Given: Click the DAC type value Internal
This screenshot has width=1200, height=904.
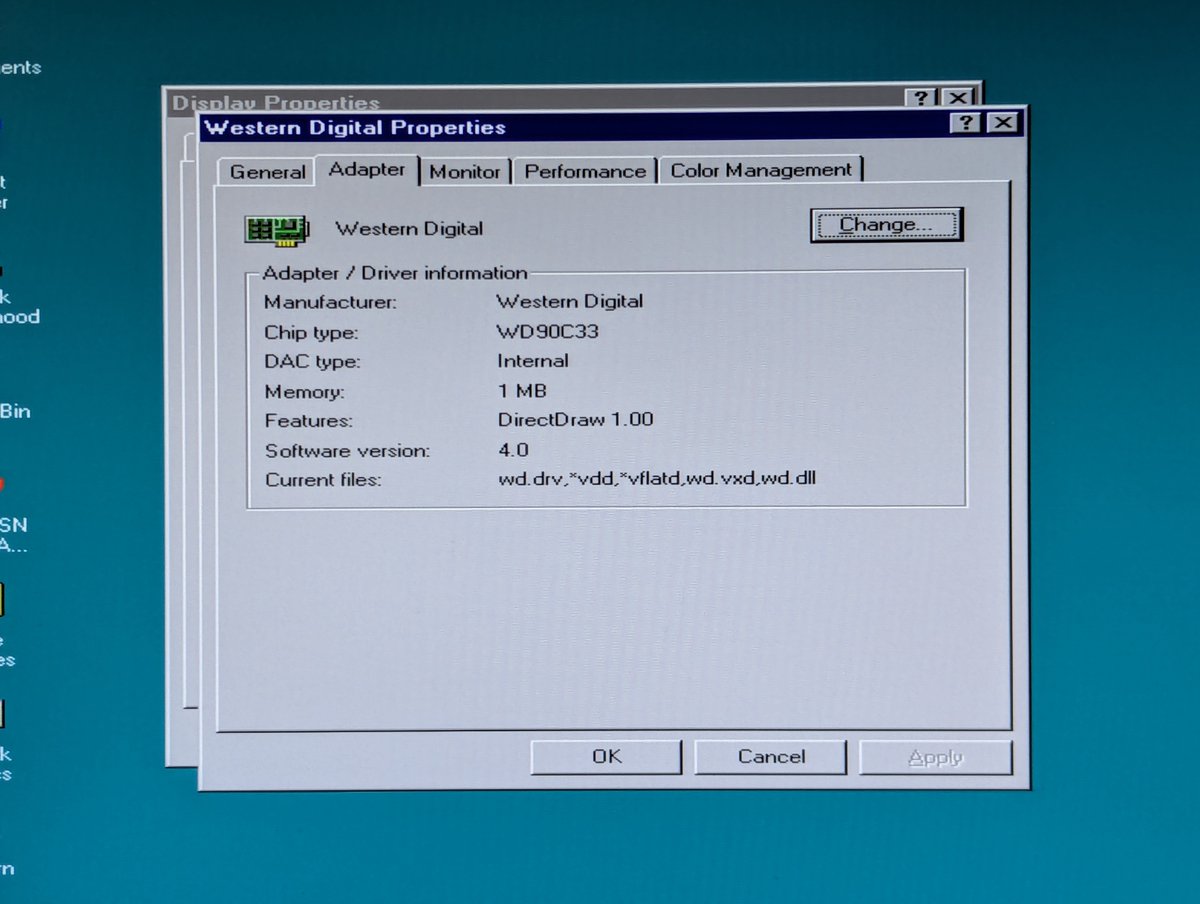Looking at the screenshot, I should pos(533,361).
